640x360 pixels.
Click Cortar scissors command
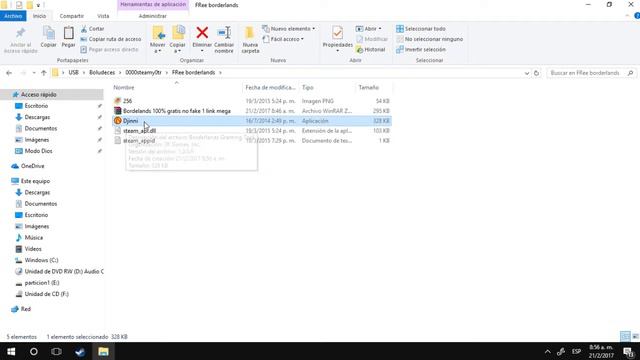coord(93,29)
